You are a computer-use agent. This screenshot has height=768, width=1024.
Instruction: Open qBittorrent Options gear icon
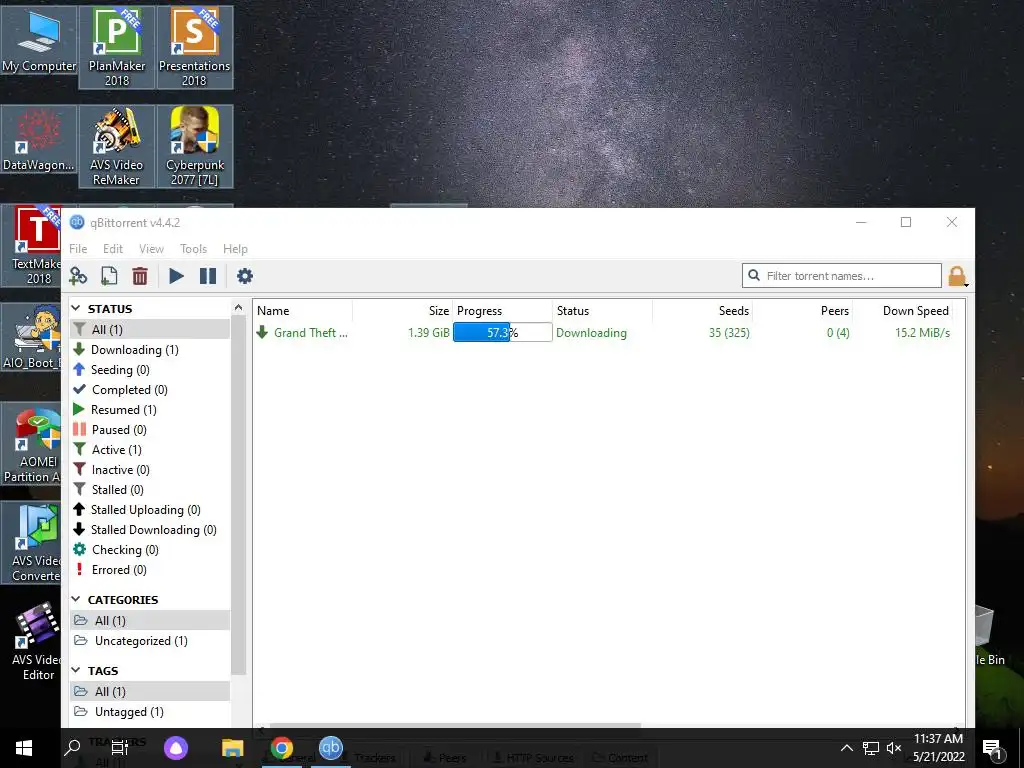point(245,276)
